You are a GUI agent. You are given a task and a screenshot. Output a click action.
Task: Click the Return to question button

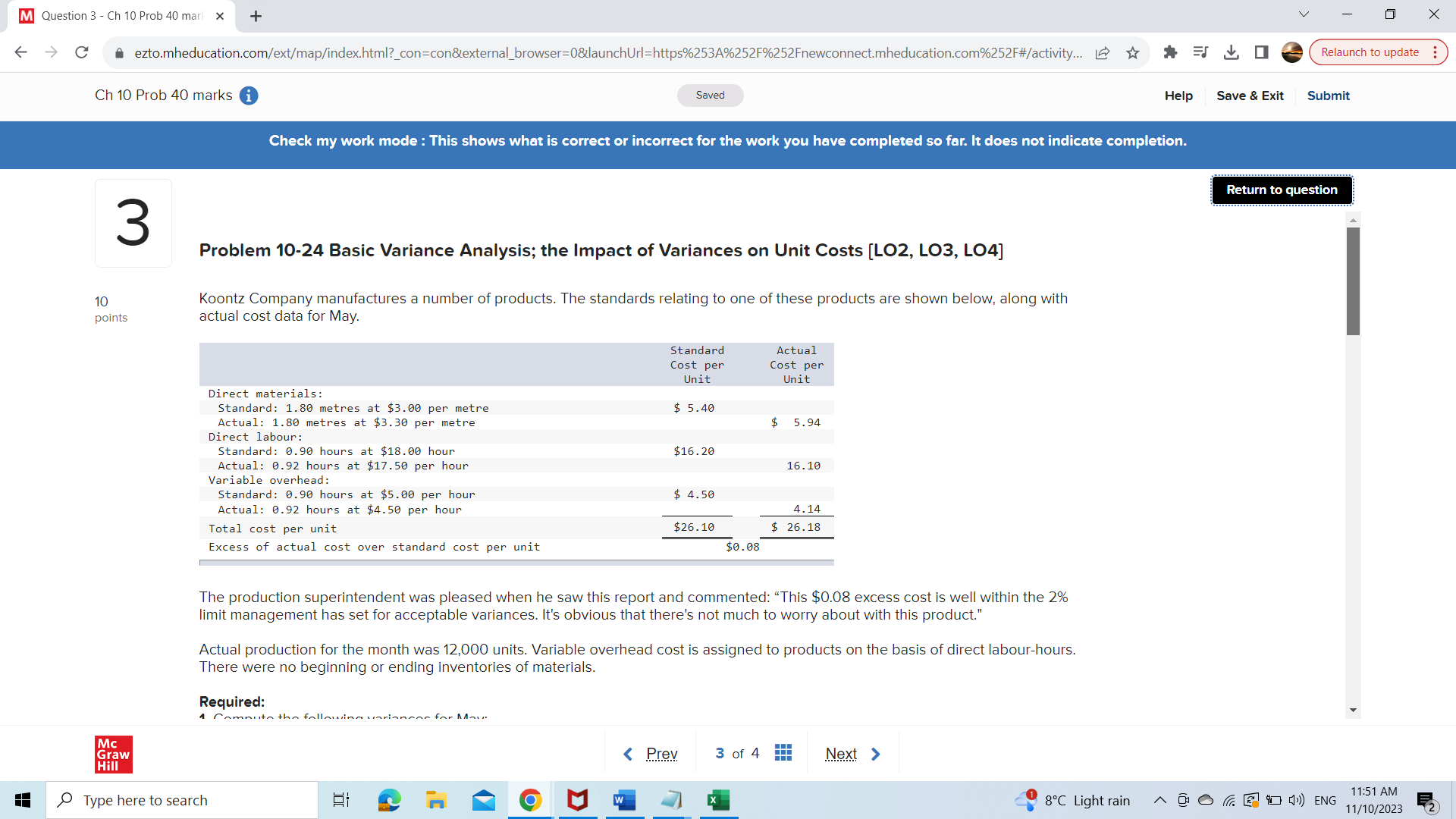1282,190
